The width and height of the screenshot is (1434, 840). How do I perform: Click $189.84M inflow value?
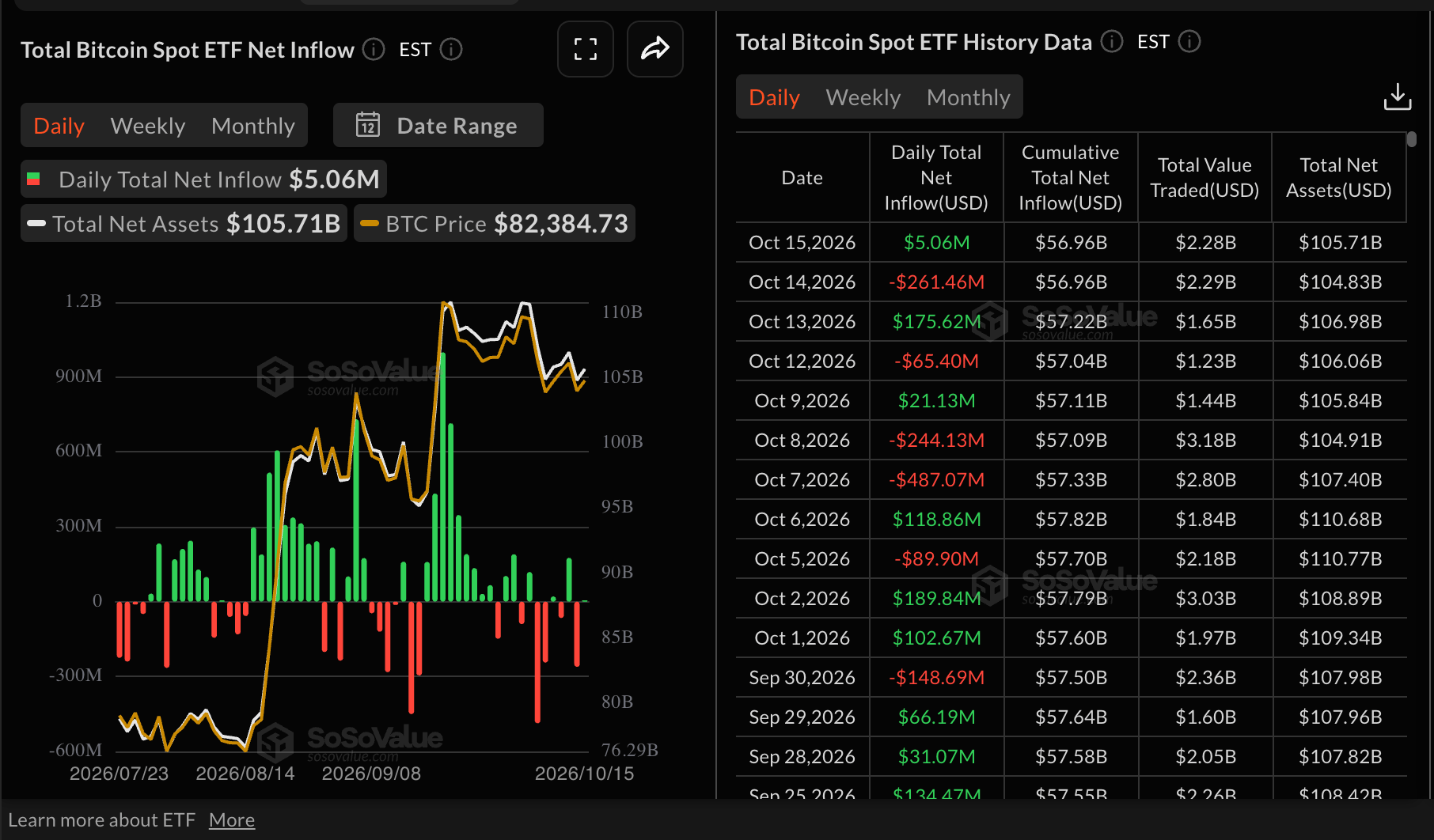pos(936,598)
